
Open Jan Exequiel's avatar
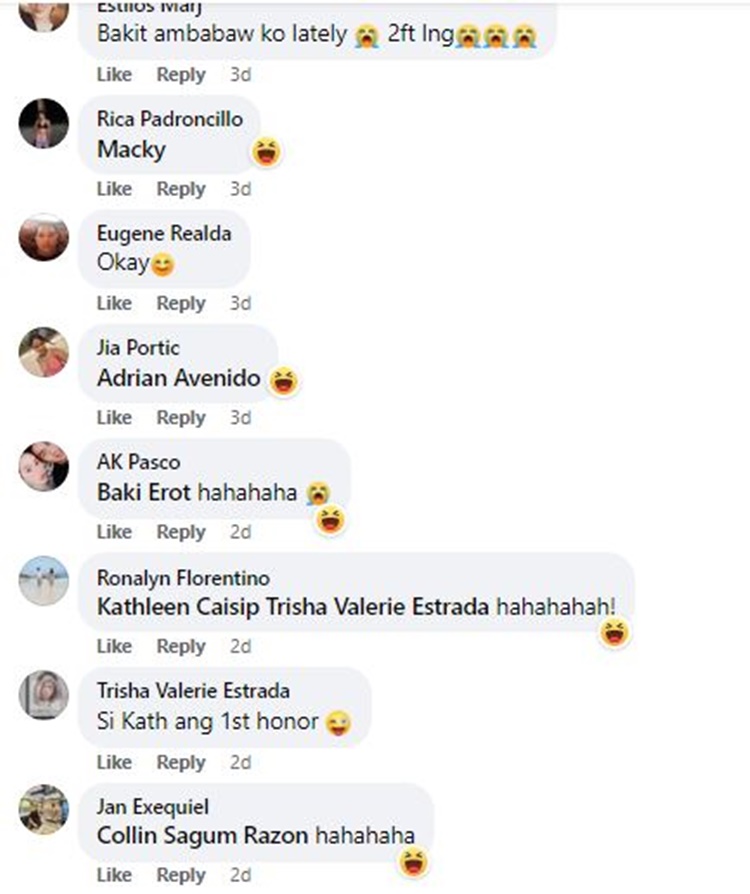tap(44, 809)
